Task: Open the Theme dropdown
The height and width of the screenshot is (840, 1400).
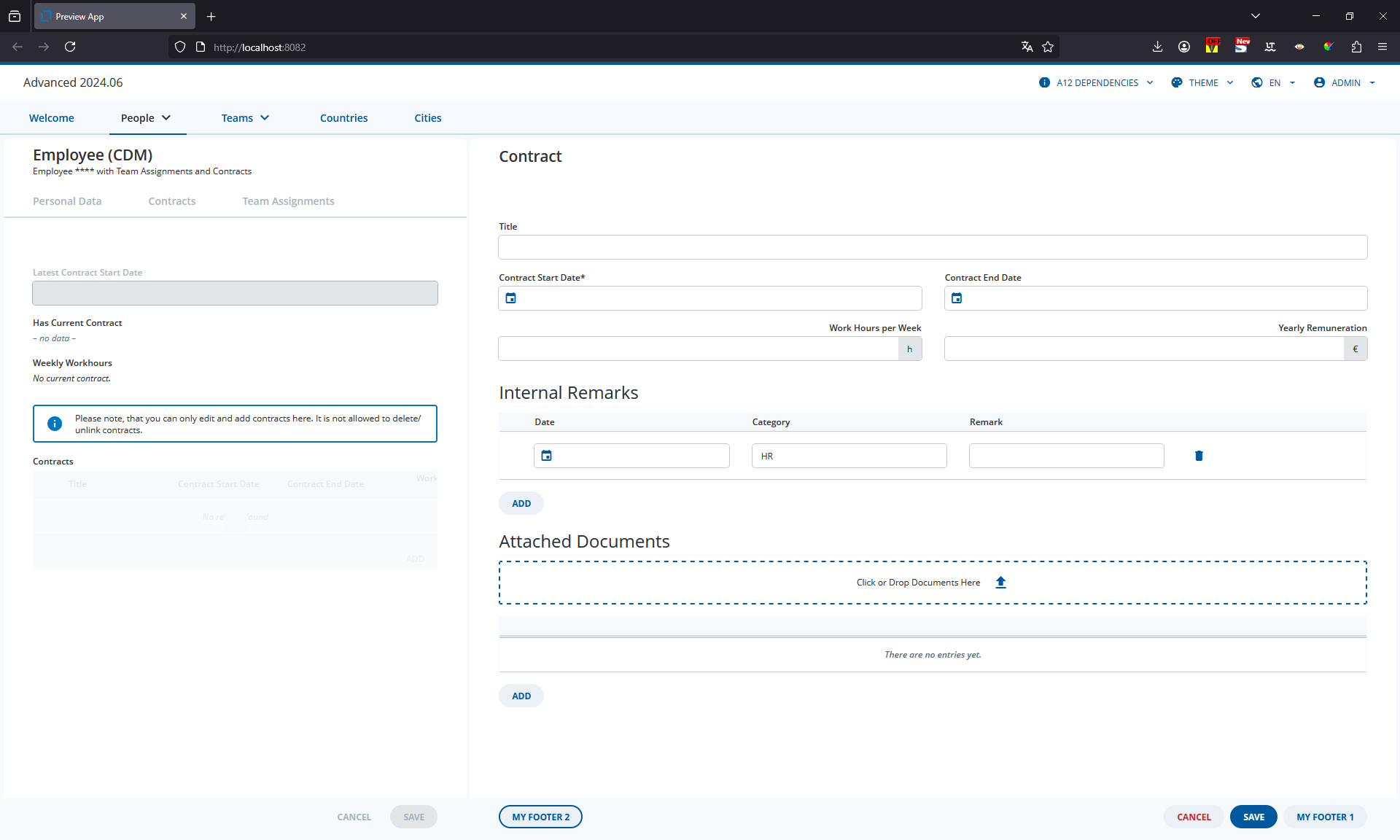Action: tap(1202, 82)
